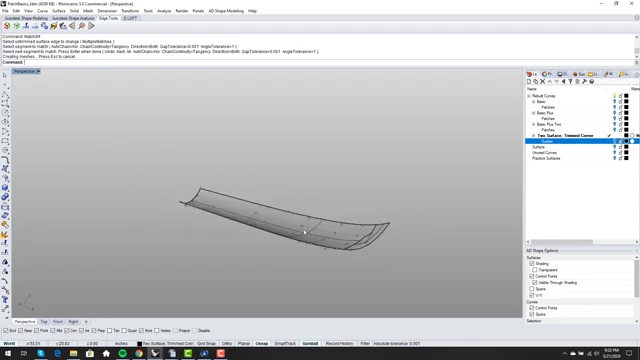Switch to Autodesk Shape Analysis toolbar tab

[73, 18]
